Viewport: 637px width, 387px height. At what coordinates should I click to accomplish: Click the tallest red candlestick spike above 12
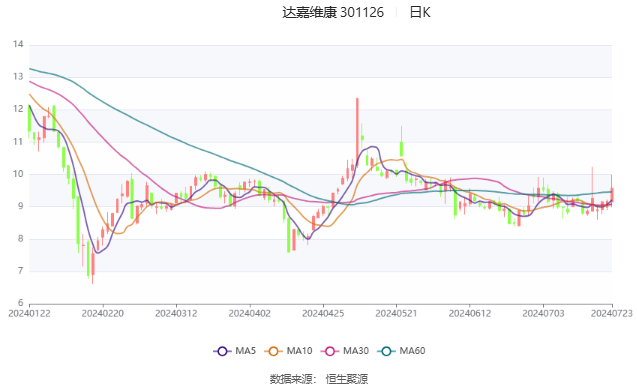[358, 132]
